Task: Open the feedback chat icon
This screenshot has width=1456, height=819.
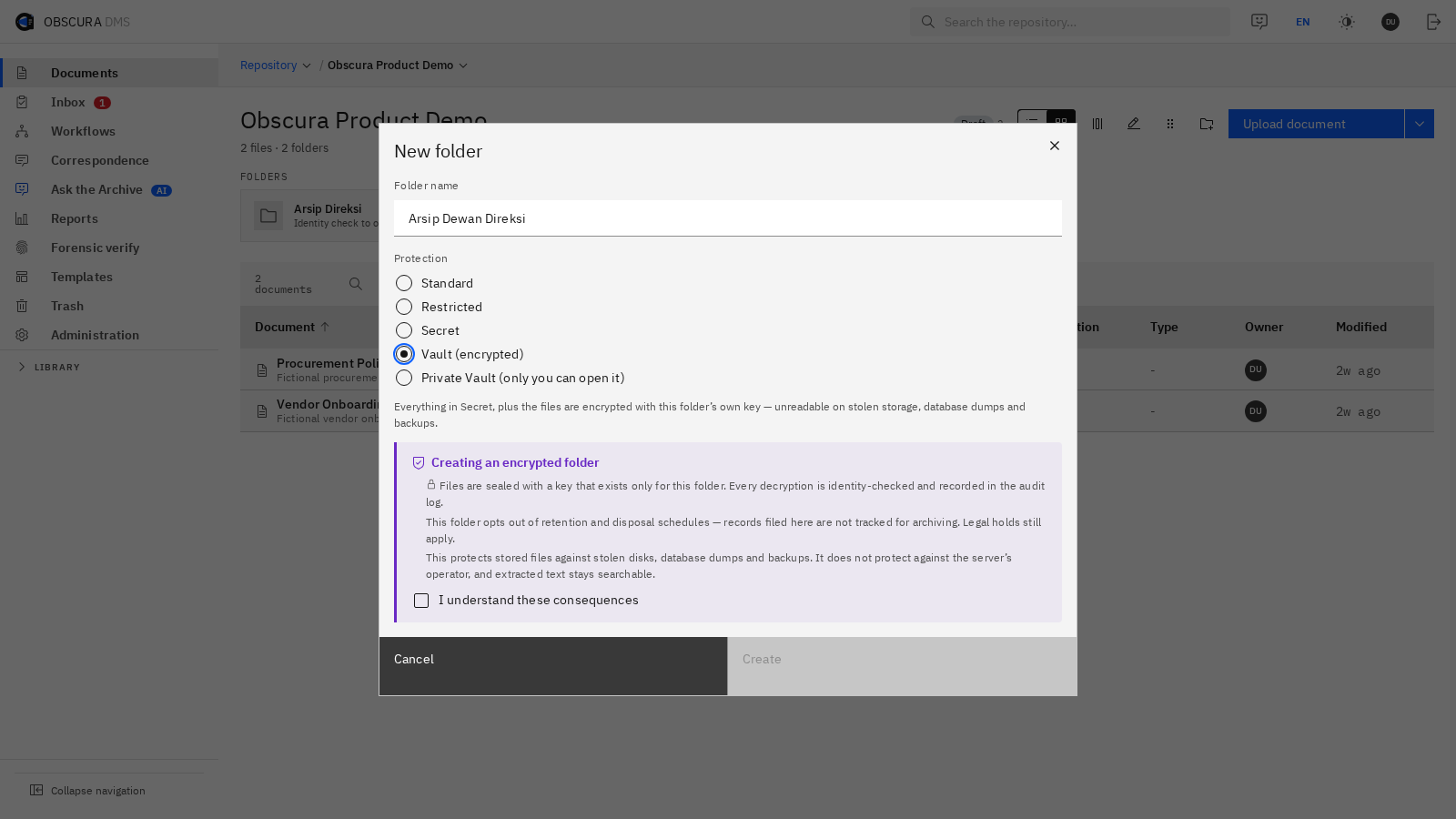Action: [x=1259, y=22]
